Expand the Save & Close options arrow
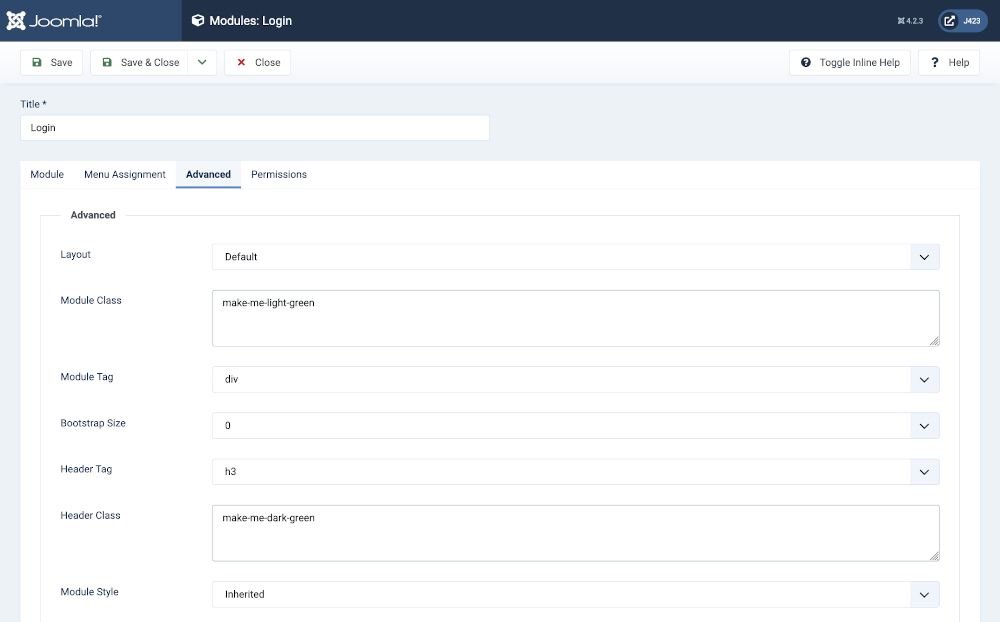The width and height of the screenshot is (1000, 622). [202, 62]
